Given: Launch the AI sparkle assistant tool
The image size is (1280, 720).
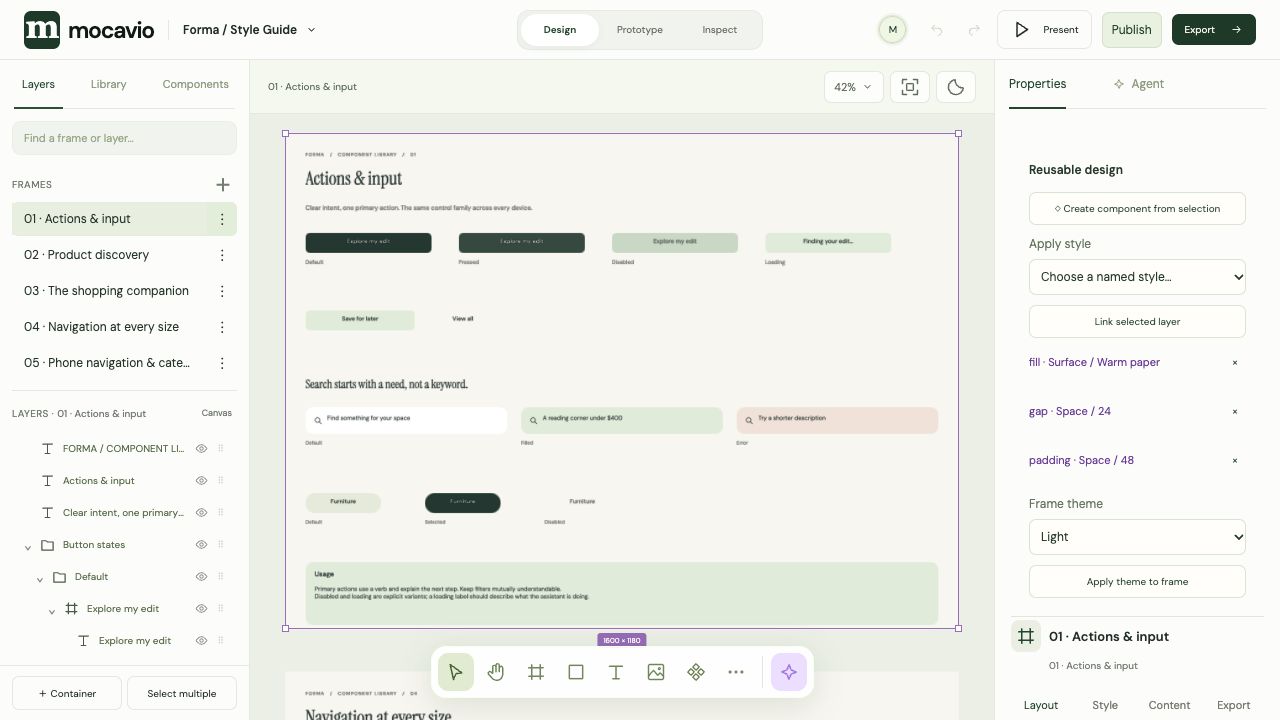Looking at the screenshot, I should click(x=789, y=672).
